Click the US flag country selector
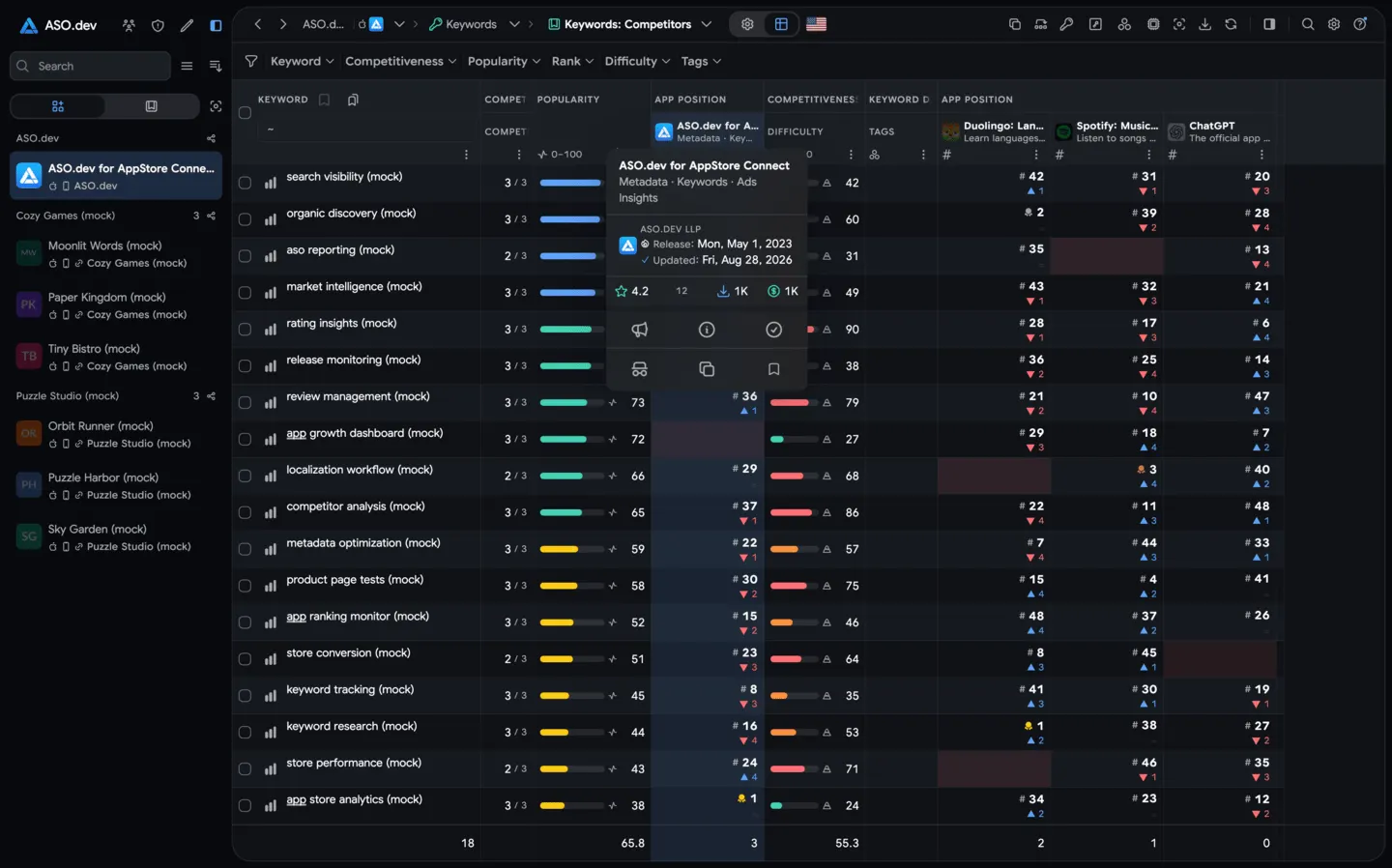The width and height of the screenshot is (1392, 868). click(816, 24)
